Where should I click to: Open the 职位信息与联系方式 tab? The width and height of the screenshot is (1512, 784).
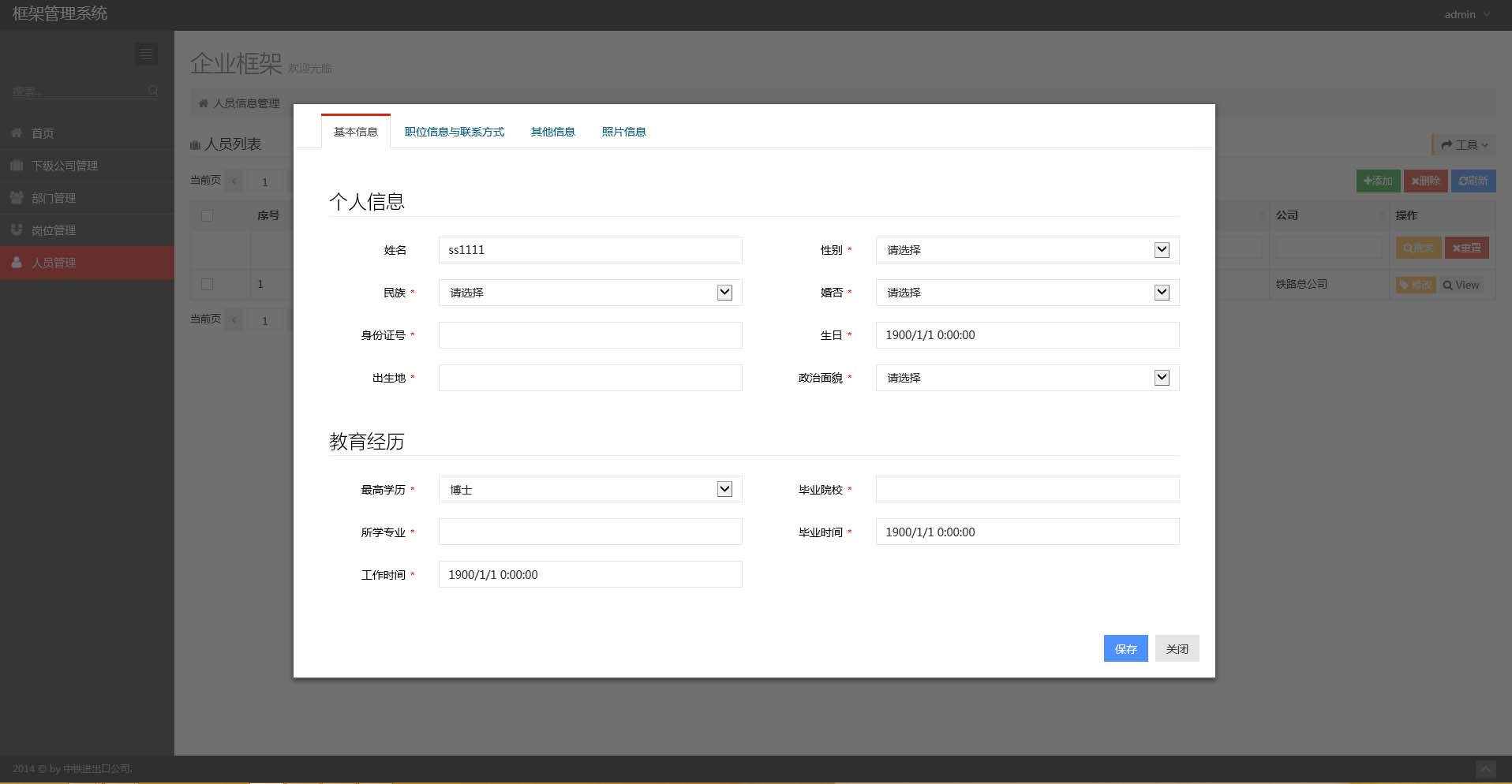point(453,131)
